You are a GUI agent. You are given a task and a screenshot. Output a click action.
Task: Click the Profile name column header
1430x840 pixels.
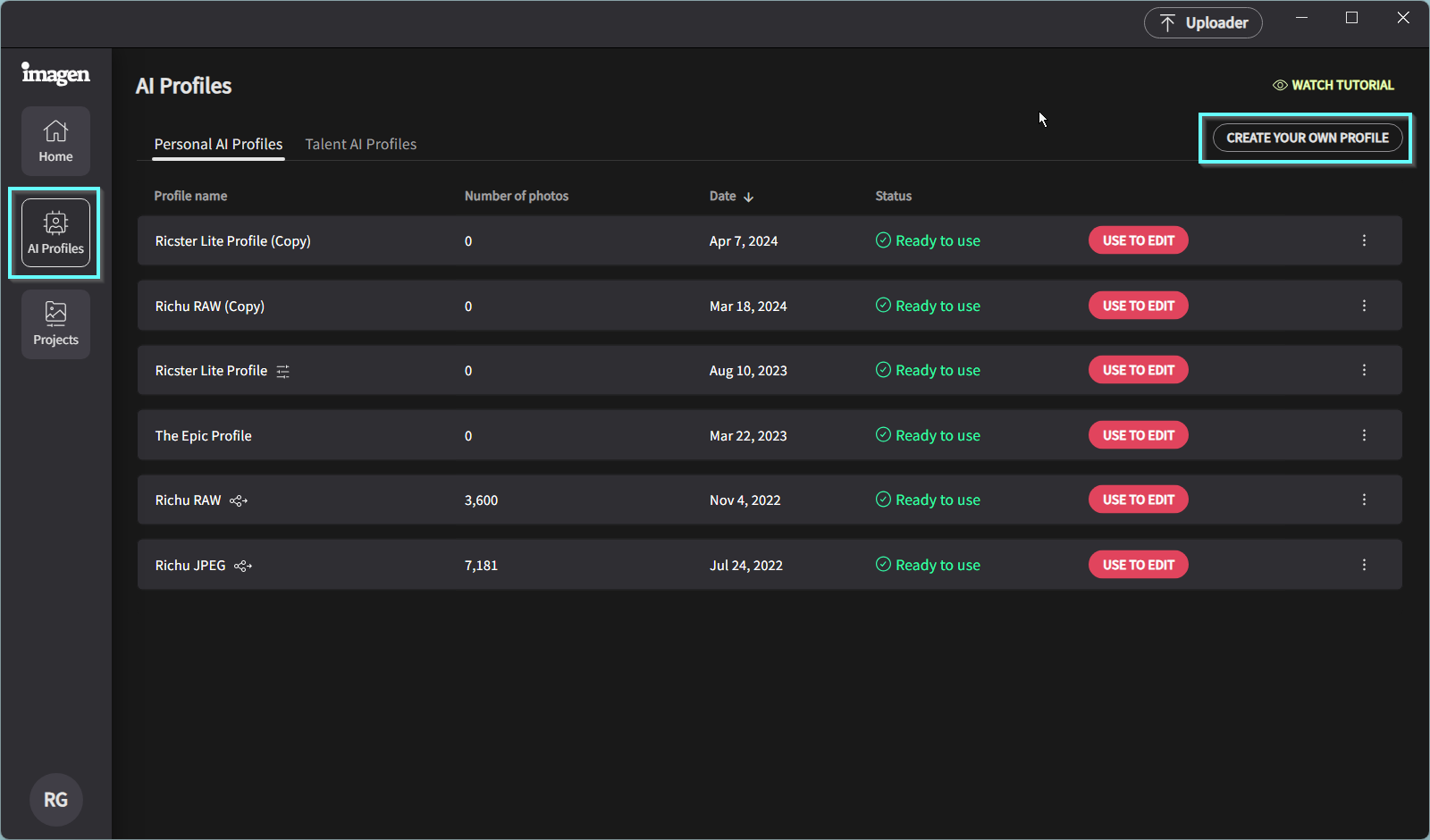190,197
